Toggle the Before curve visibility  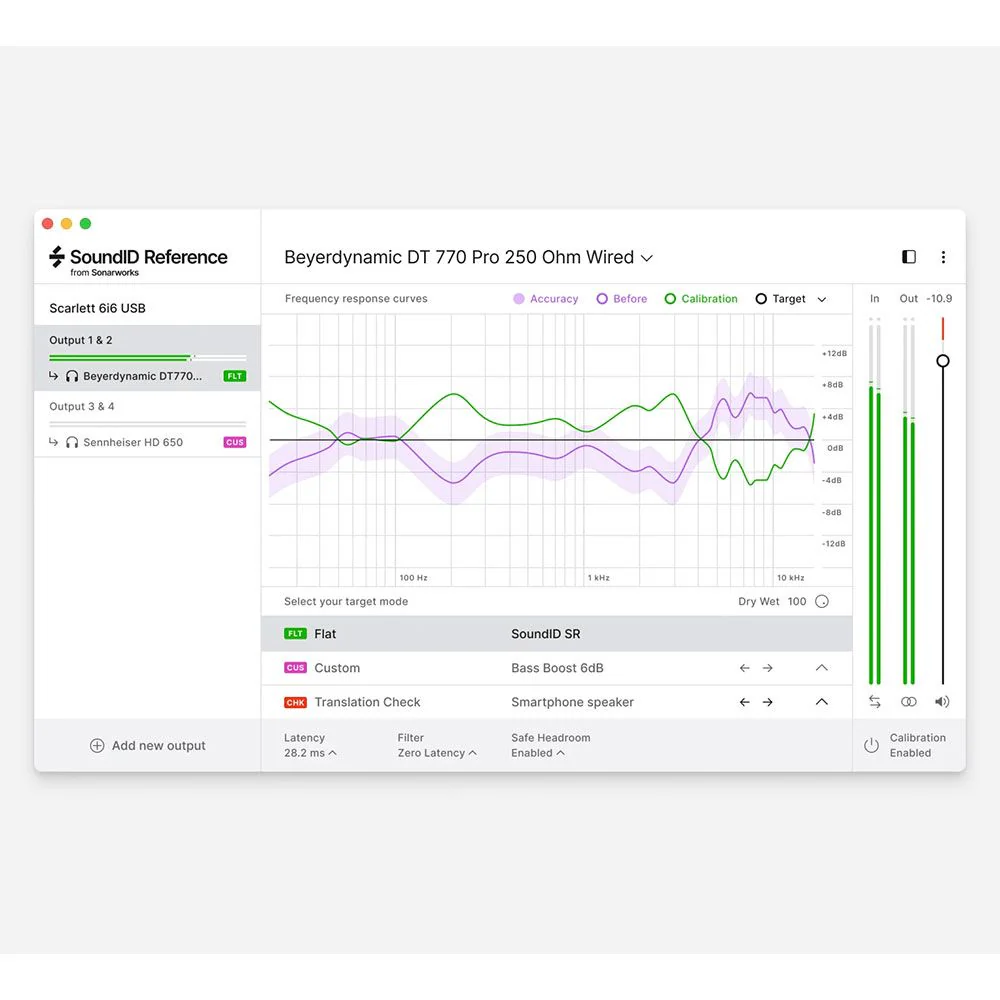point(622,298)
